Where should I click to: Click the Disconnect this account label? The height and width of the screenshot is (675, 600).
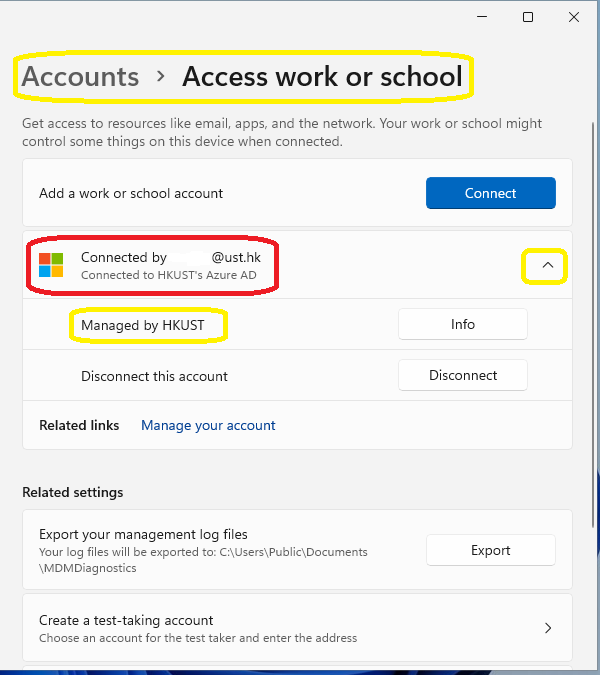click(155, 376)
